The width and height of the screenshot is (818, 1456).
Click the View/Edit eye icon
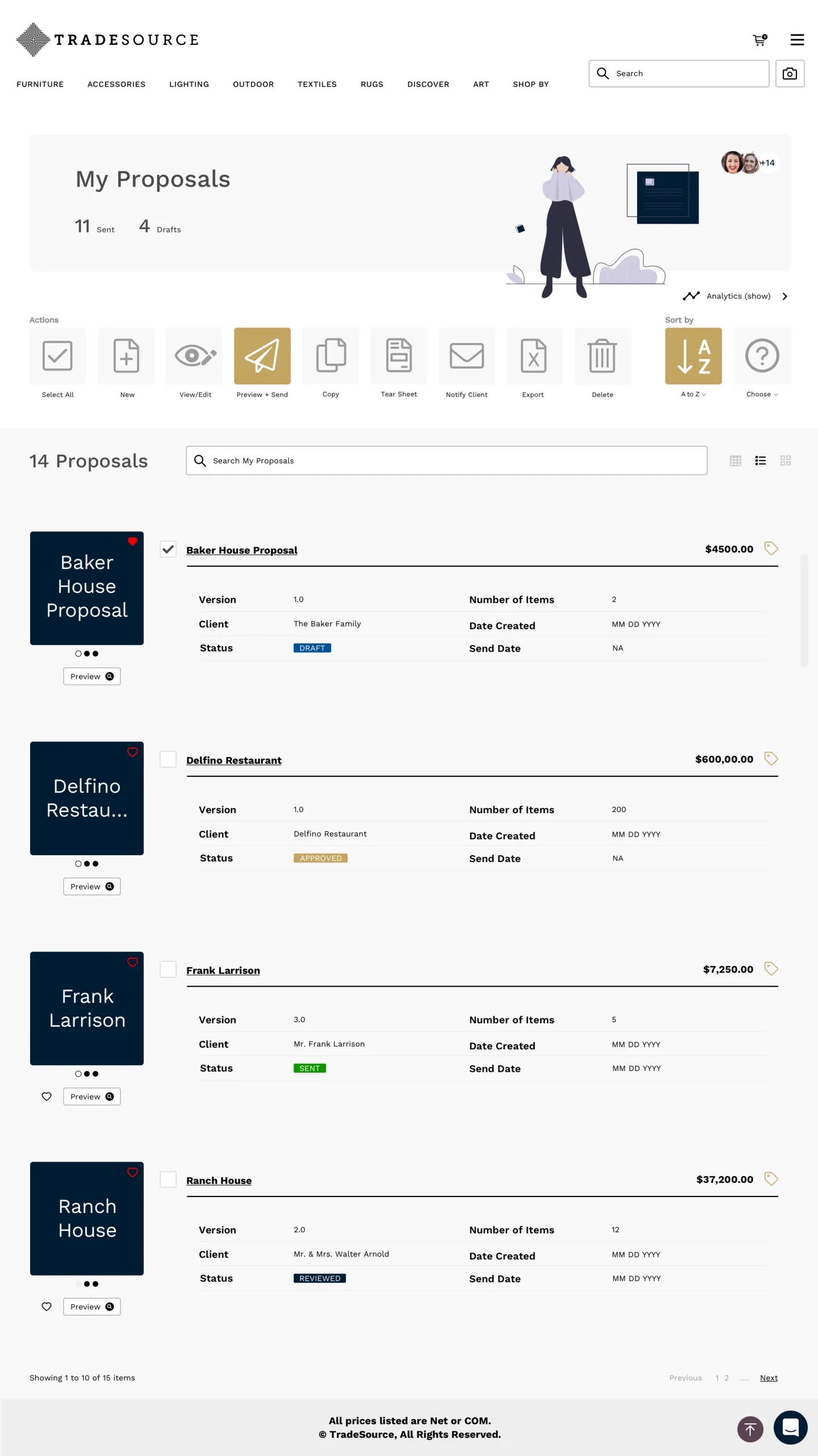tap(194, 356)
